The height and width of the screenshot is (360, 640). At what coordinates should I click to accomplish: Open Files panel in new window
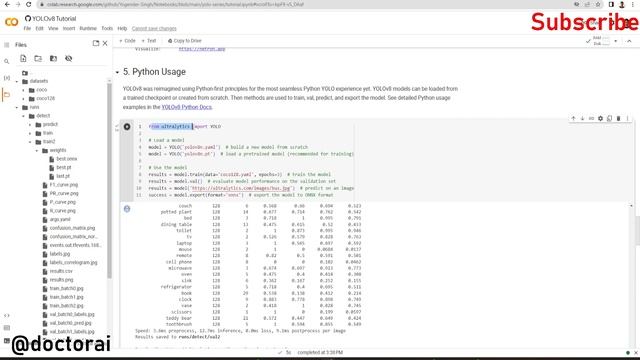[96, 43]
